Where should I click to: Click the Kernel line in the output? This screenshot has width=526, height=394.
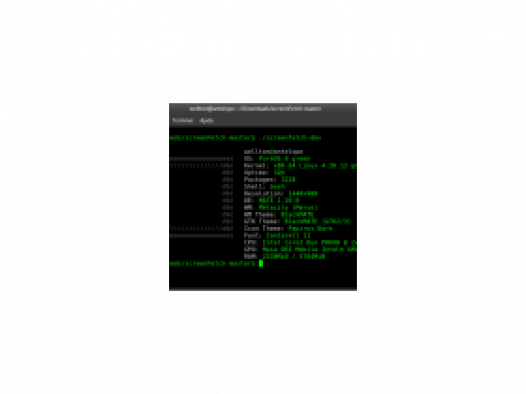(x=300, y=165)
